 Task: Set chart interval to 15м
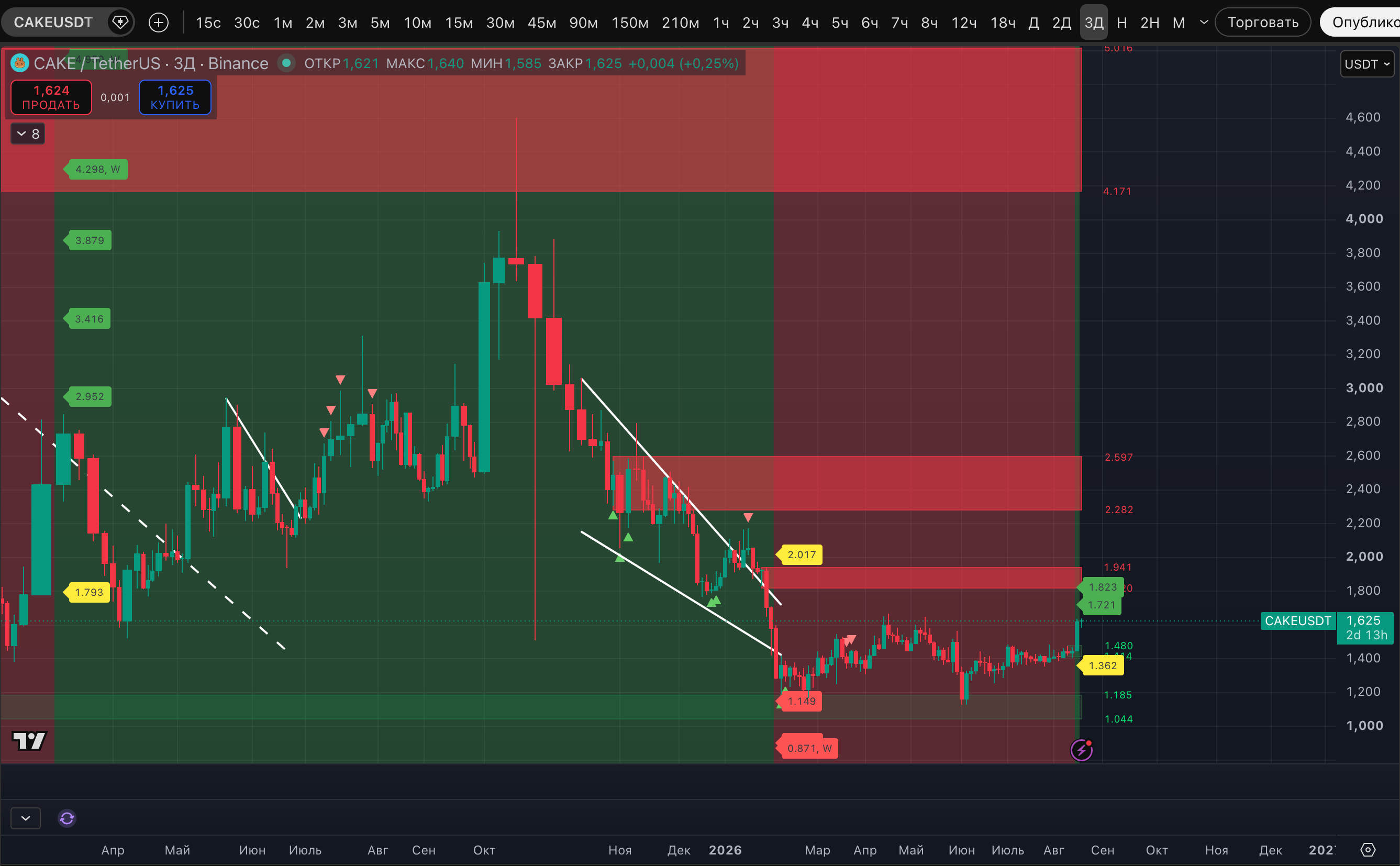(459, 23)
